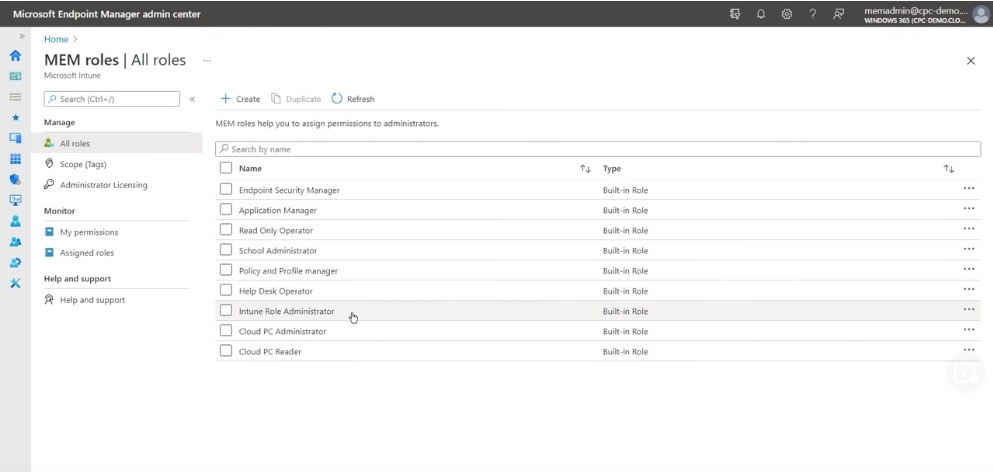Open portal settings gear icon
Image resolution: width=993 pixels, height=472 pixels.
(x=787, y=14)
